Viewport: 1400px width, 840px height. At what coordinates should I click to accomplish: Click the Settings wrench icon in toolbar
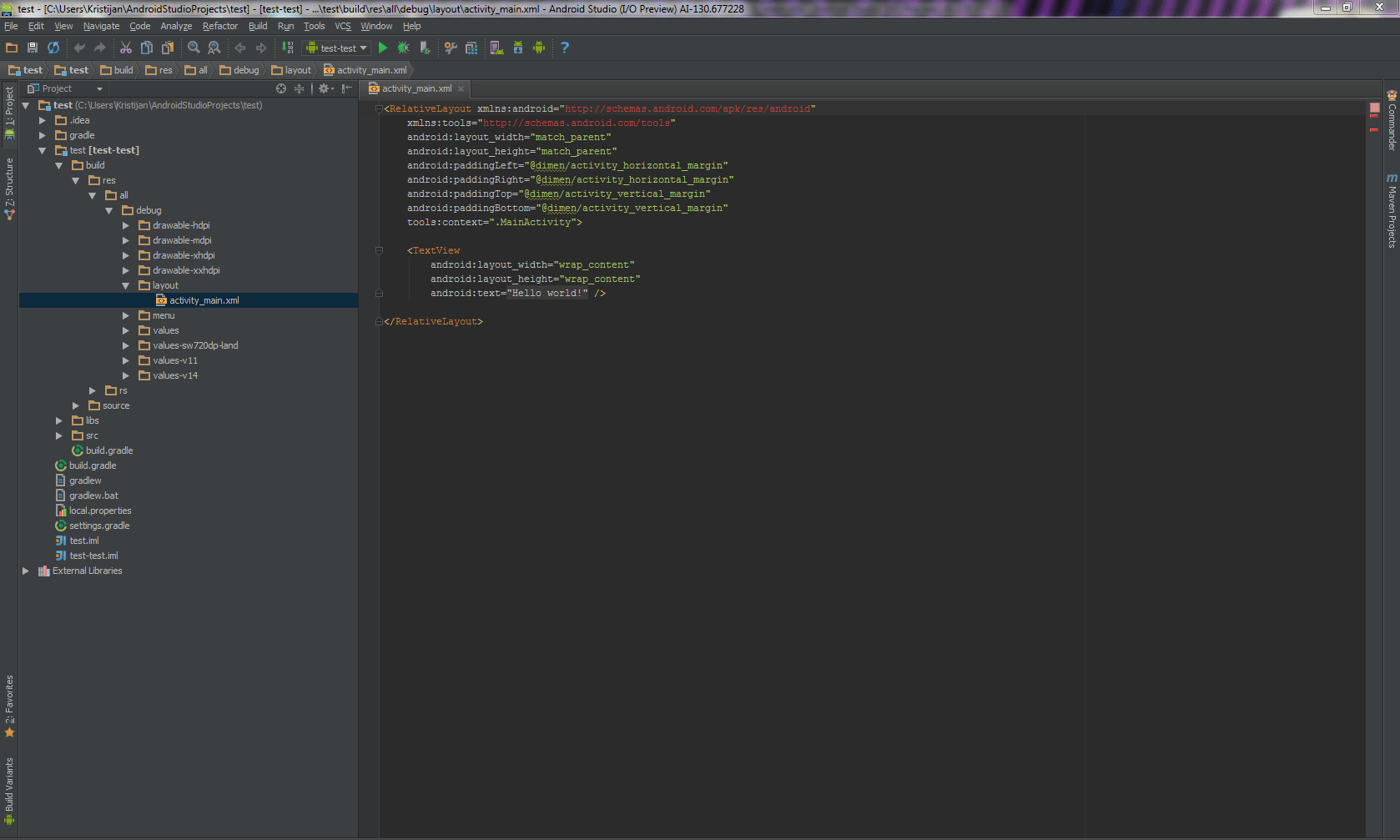451,48
